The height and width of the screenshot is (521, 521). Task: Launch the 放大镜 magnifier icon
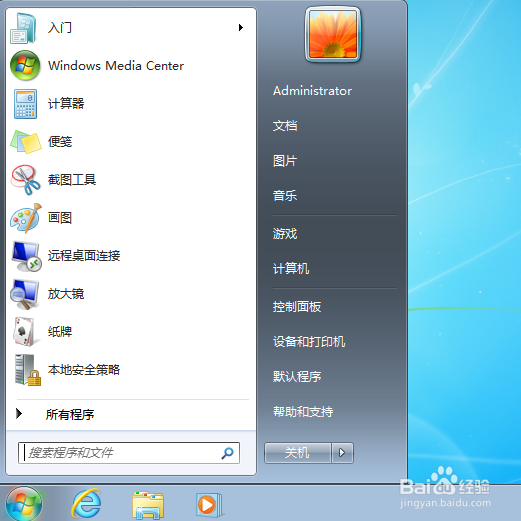point(25,294)
